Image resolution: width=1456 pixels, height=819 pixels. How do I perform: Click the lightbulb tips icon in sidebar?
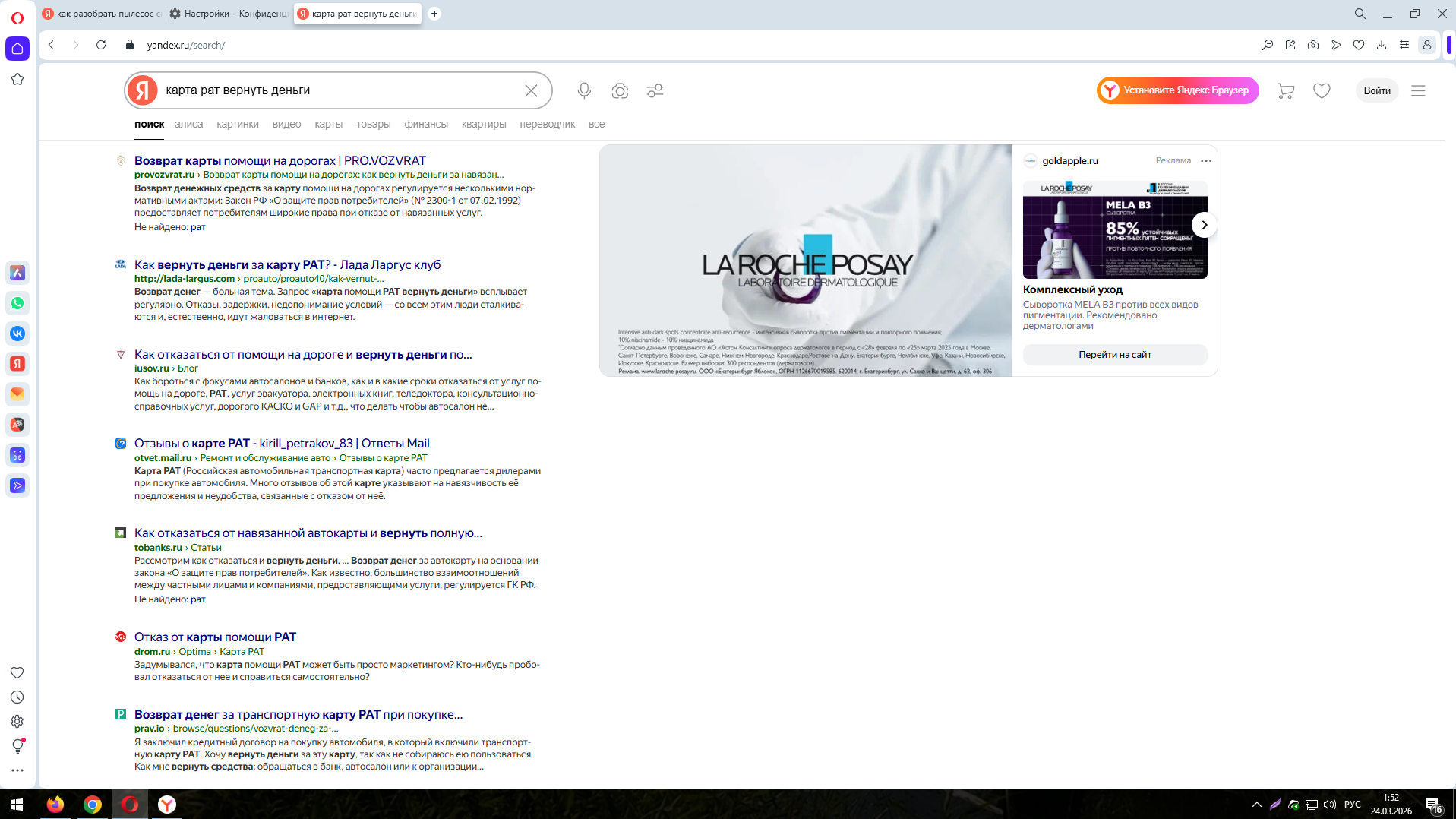click(x=17, y=746)
